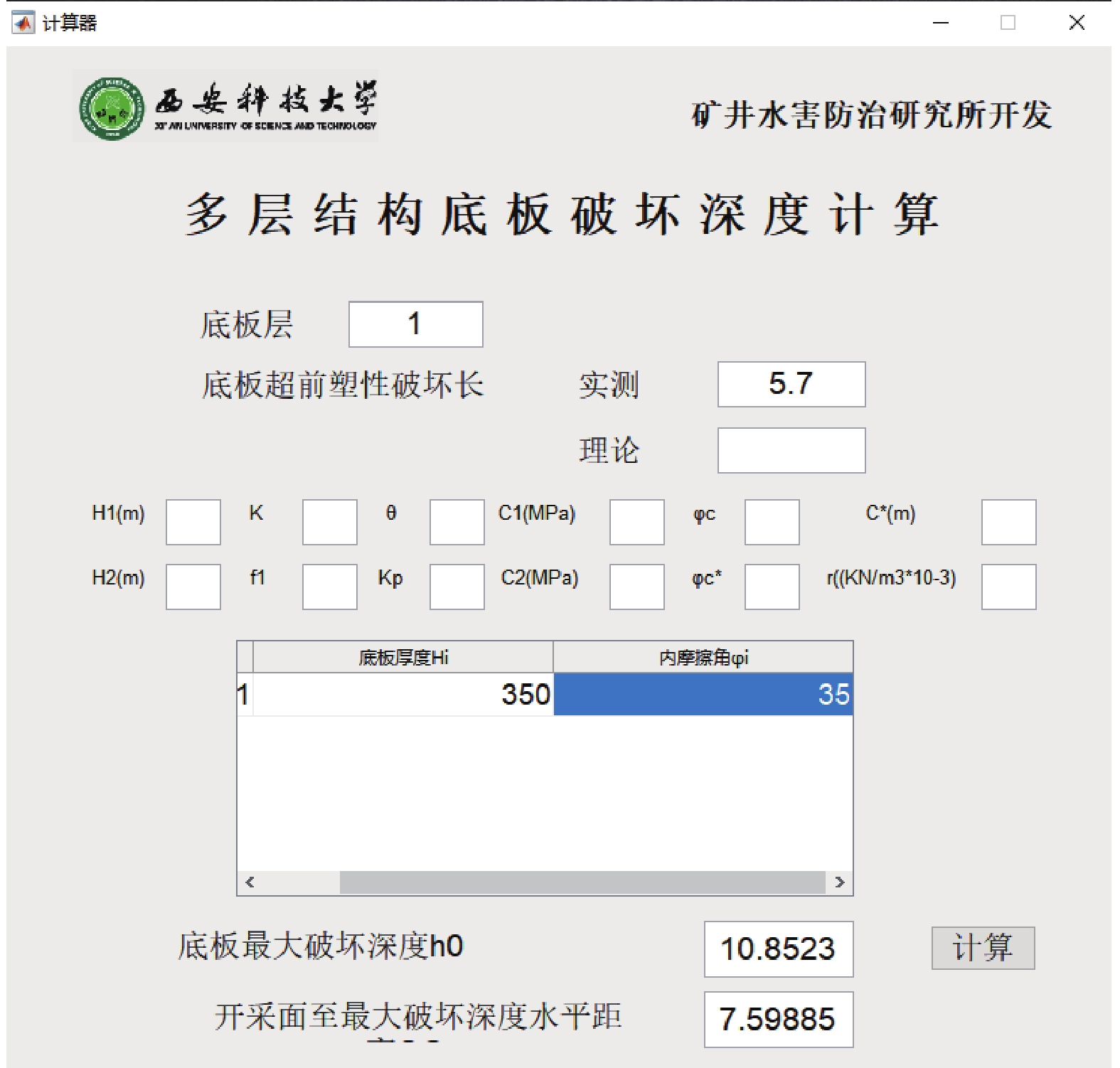
Task: Select the f1 input field
Action: click(329, 587)
